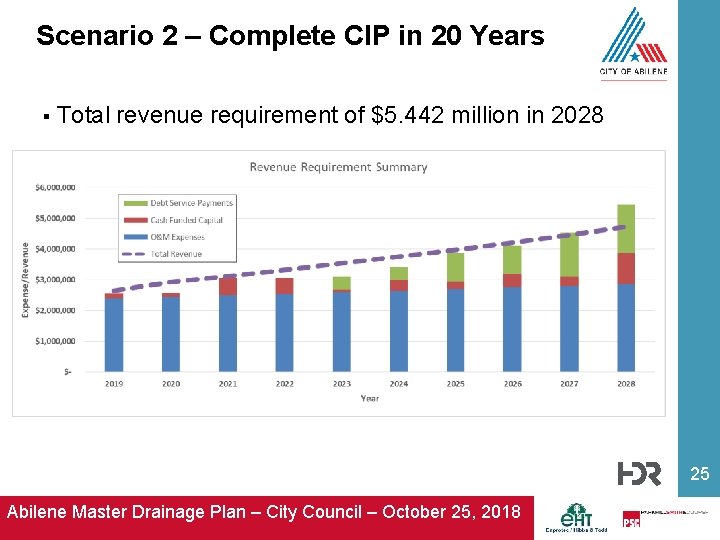Image resolution: width=720 pixels, height=540 pixels.
Task: Click the 'Revenue Requirement Summary' chart title
Action: click(338, 167)
